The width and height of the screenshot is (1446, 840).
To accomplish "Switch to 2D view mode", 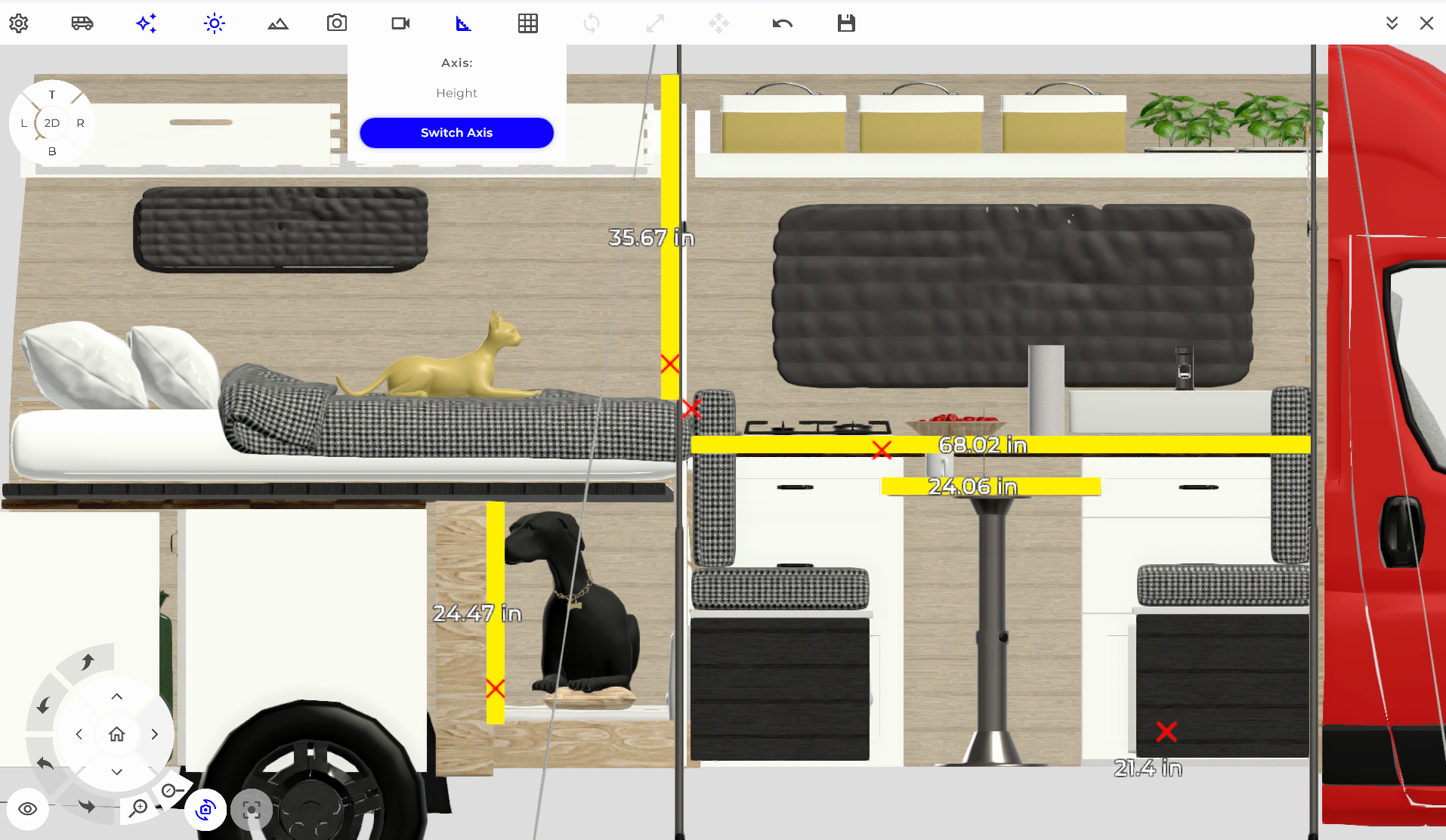I will [x=52, y=123].
